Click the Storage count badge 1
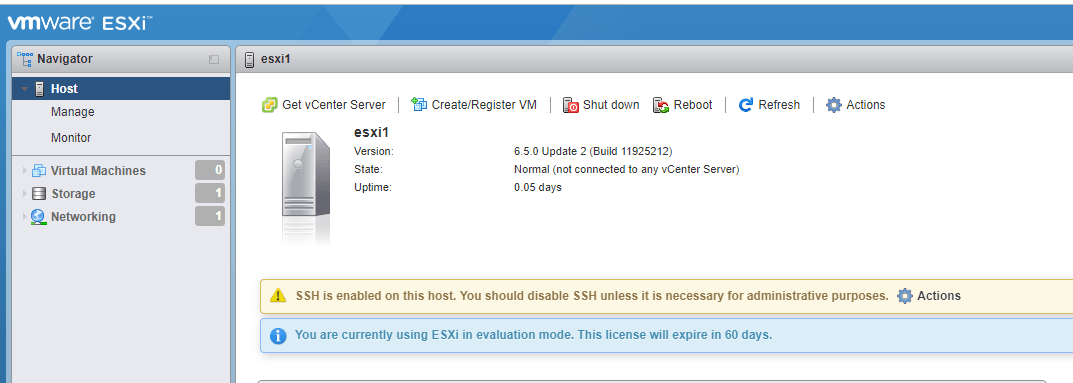The image size is (1073, 383). 210,194
